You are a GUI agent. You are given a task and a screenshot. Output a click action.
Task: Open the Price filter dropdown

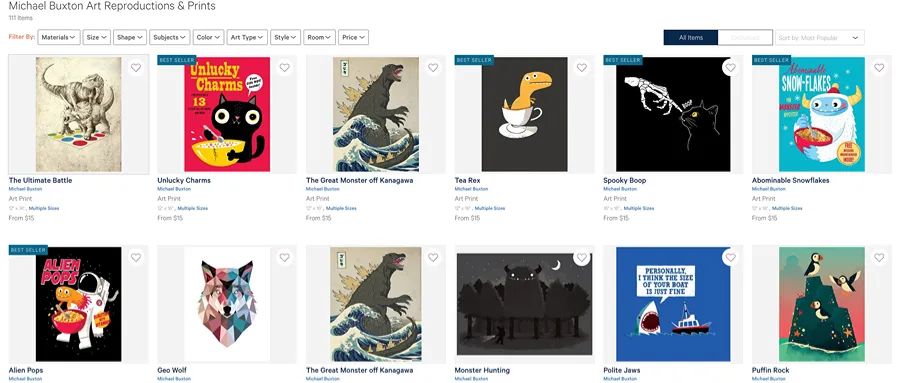tap(353, 37)
